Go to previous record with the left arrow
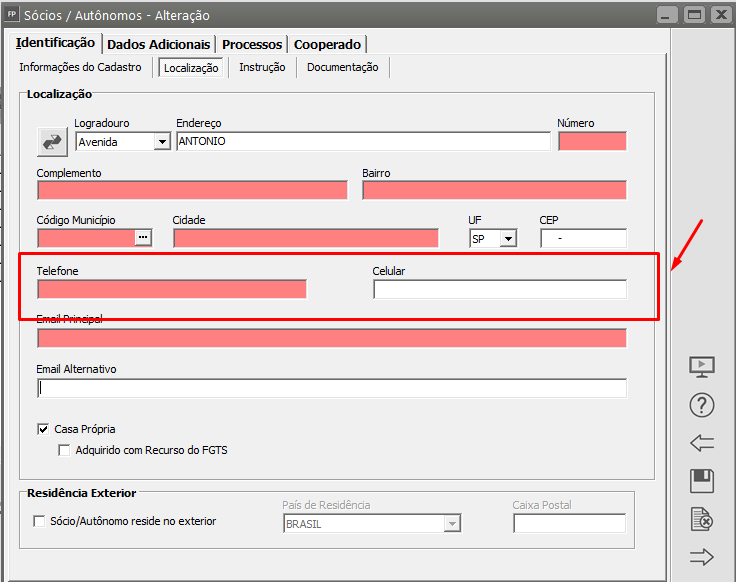The height and width of the screenshot is (582, 736). pyautogui.click(x=702, y=443)
